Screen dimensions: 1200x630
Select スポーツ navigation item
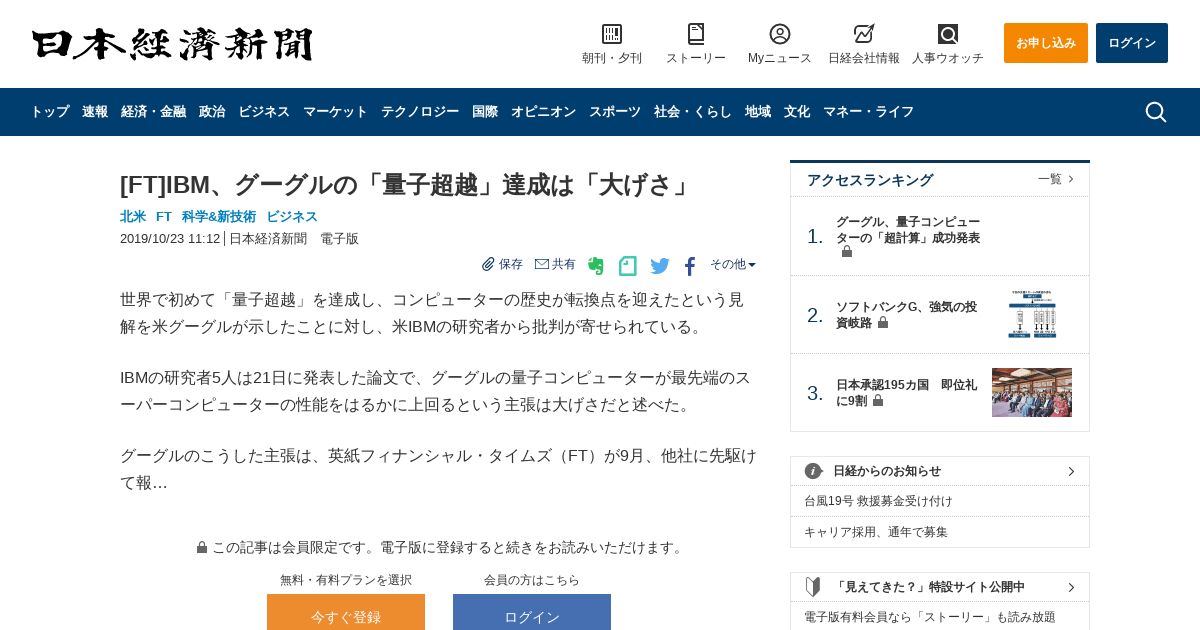(615, 112)
